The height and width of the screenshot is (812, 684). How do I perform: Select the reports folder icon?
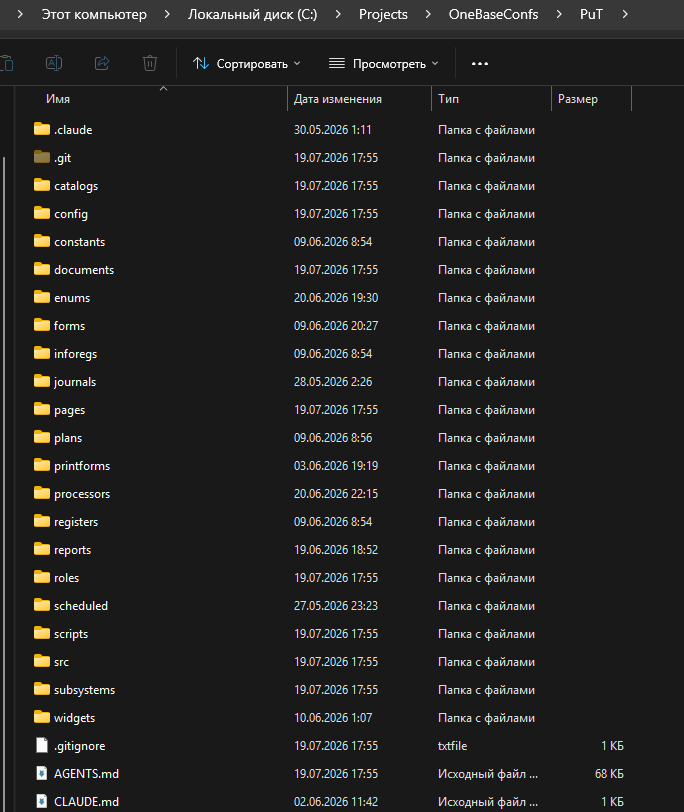(42, 548)
